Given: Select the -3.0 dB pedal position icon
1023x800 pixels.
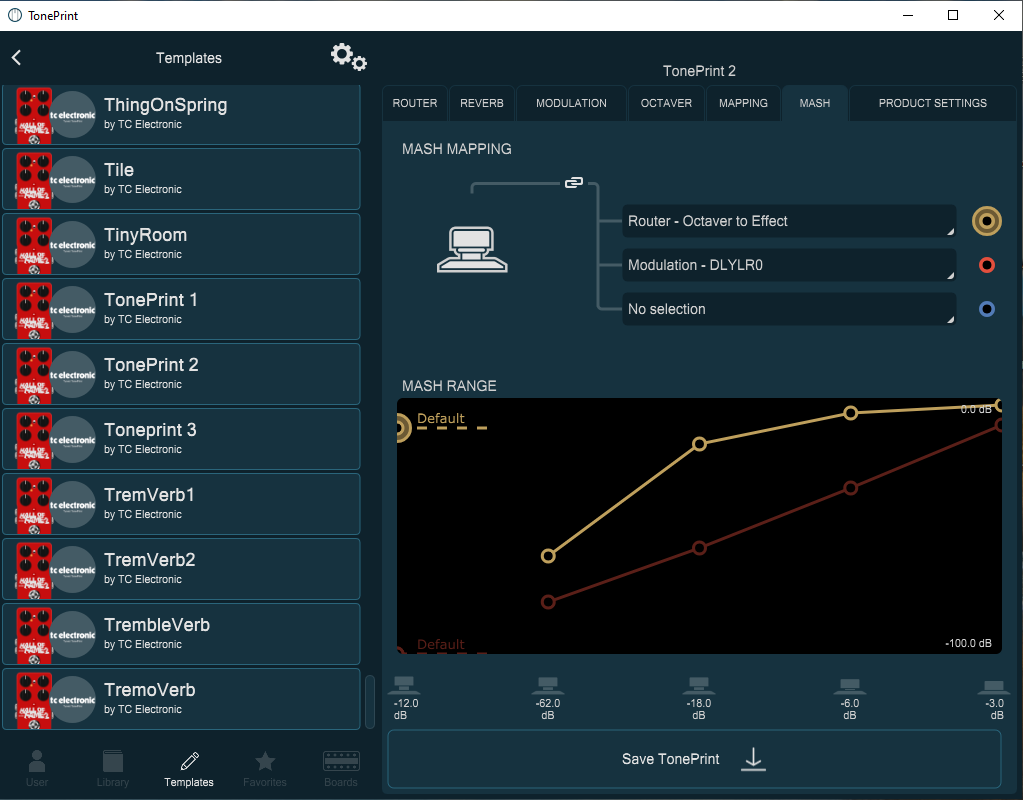Looking at the screenshot, I should pyautogui.click(x=994, y=685).
